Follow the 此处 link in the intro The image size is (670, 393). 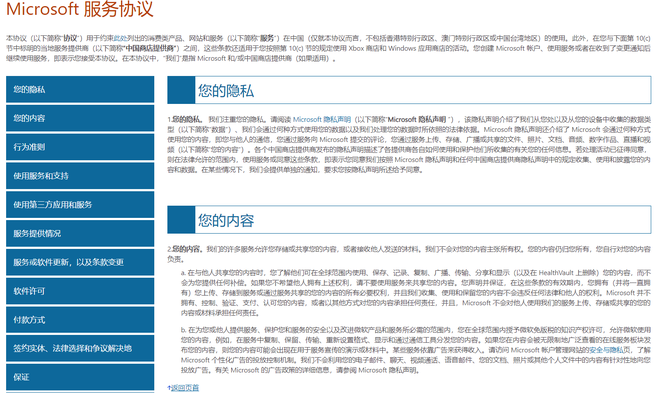tap(120, 38)
